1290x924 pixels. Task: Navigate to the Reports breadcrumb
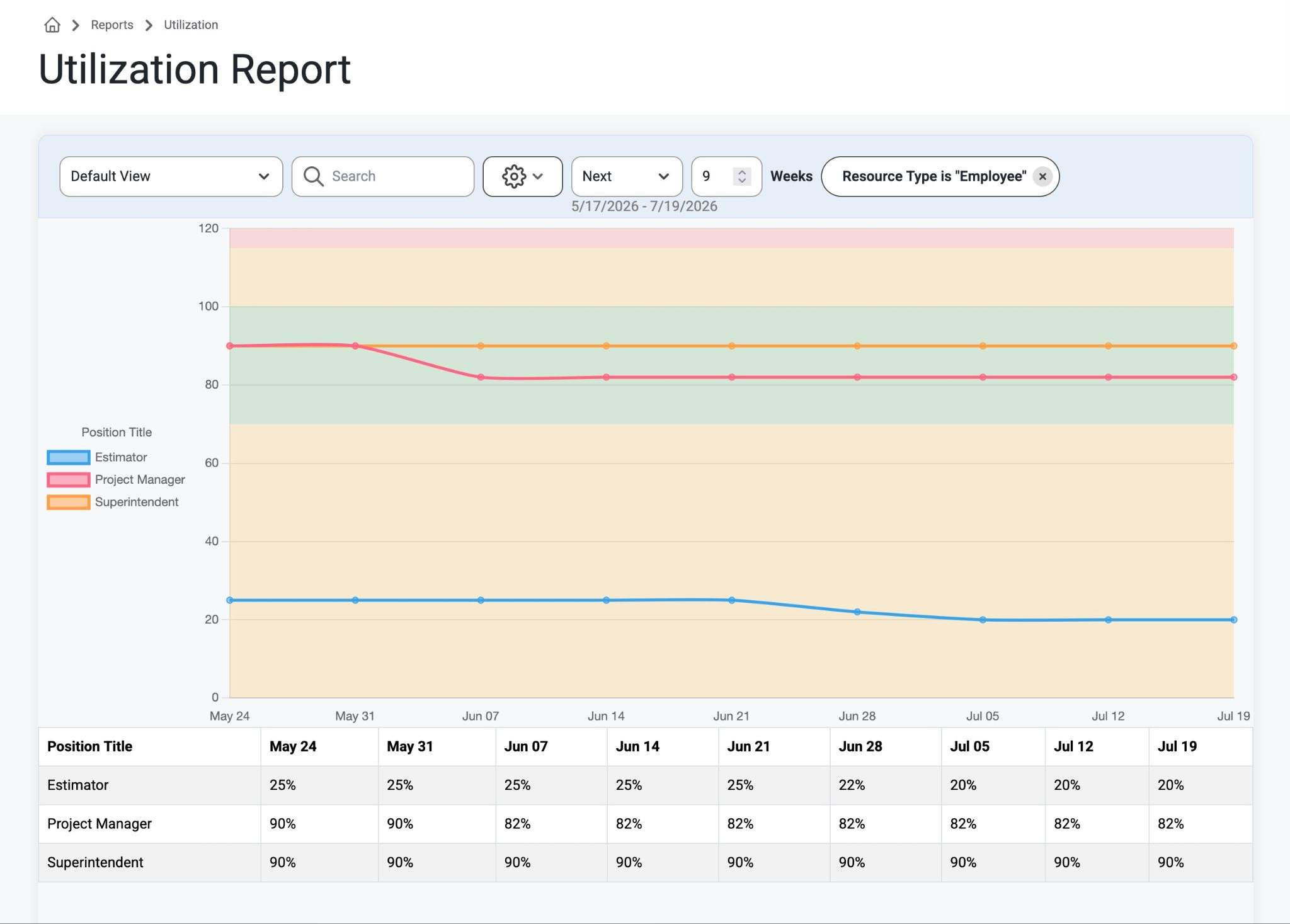(x=112, y=25)
